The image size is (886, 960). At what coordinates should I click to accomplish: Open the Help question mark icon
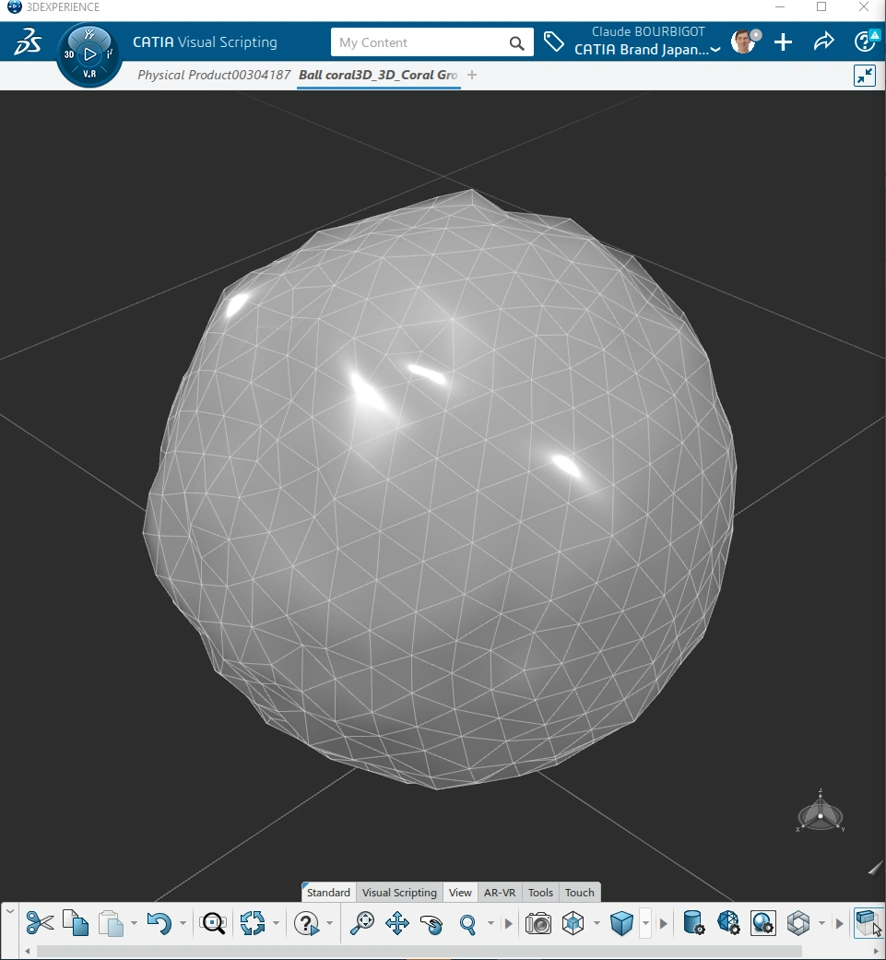tap(865, 42)
